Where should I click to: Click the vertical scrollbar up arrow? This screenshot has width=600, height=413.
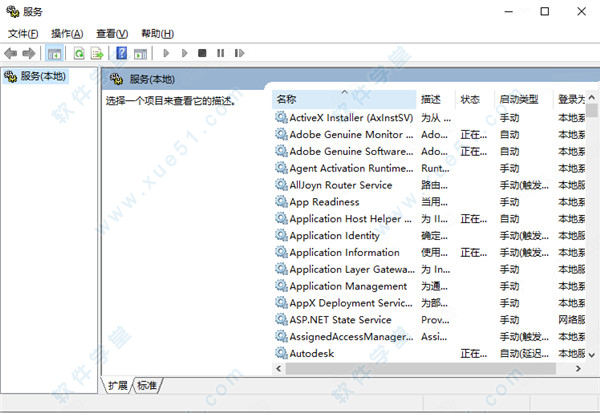coord(592,98)
